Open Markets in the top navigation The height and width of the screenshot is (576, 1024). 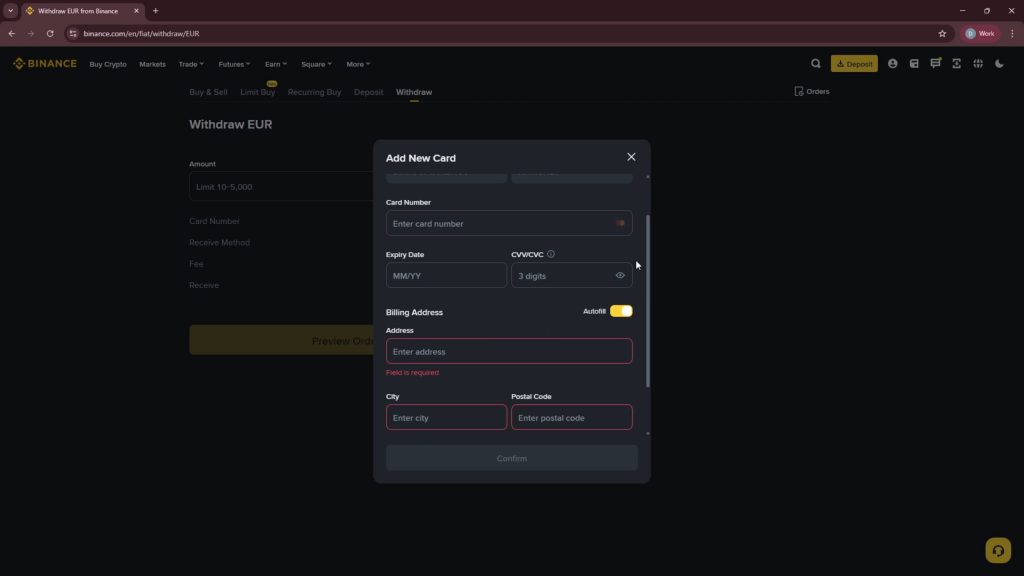click(152, 64)
